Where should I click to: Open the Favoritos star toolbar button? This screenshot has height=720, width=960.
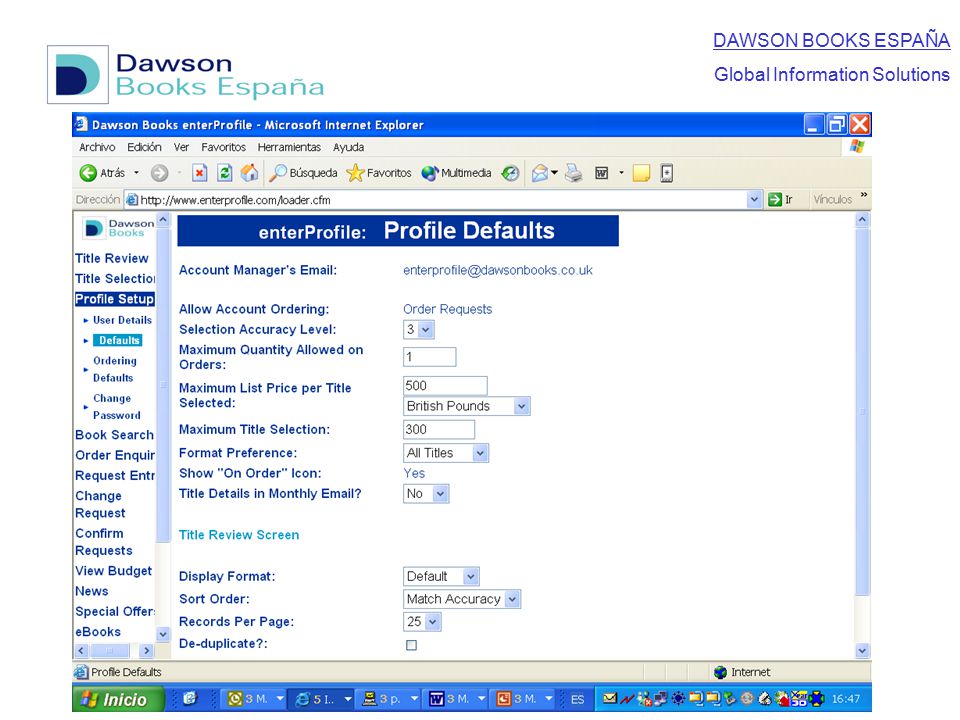point(379,173)
